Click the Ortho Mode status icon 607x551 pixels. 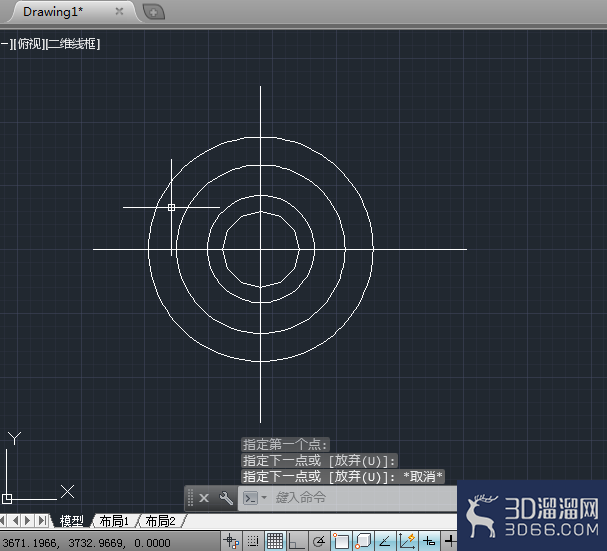[296, 541]
